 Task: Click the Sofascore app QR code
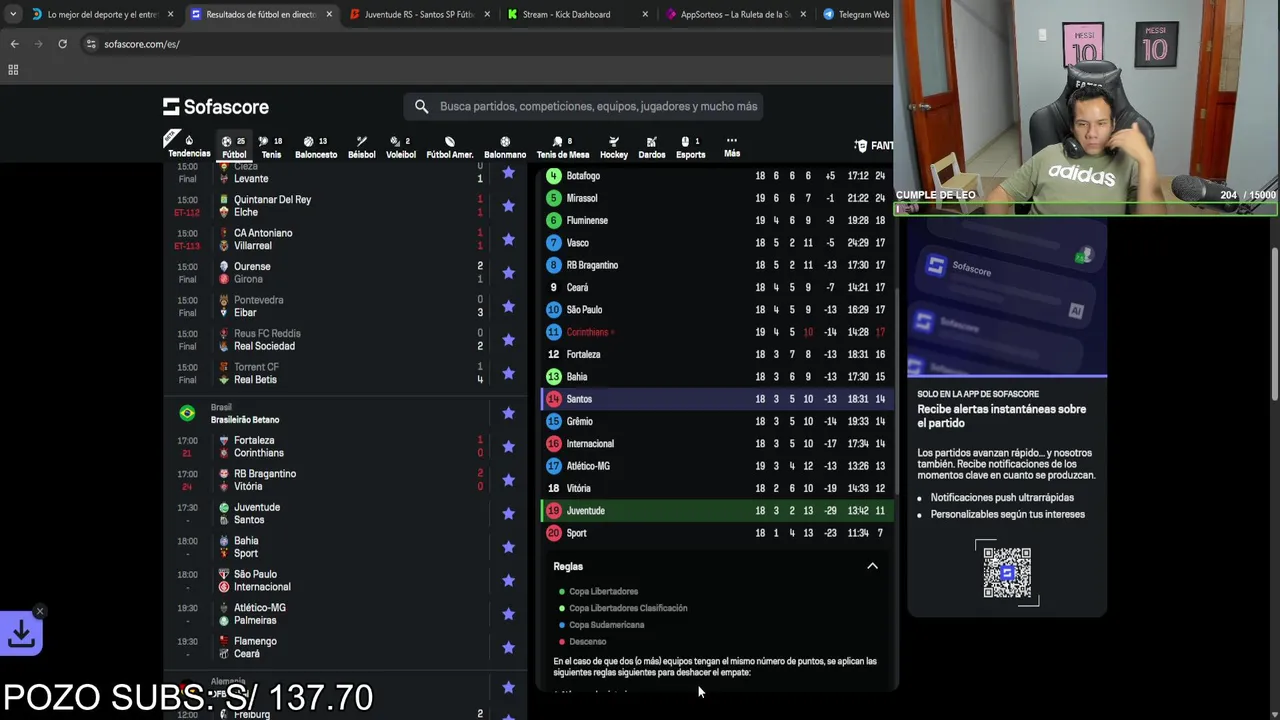[1007, 572]
